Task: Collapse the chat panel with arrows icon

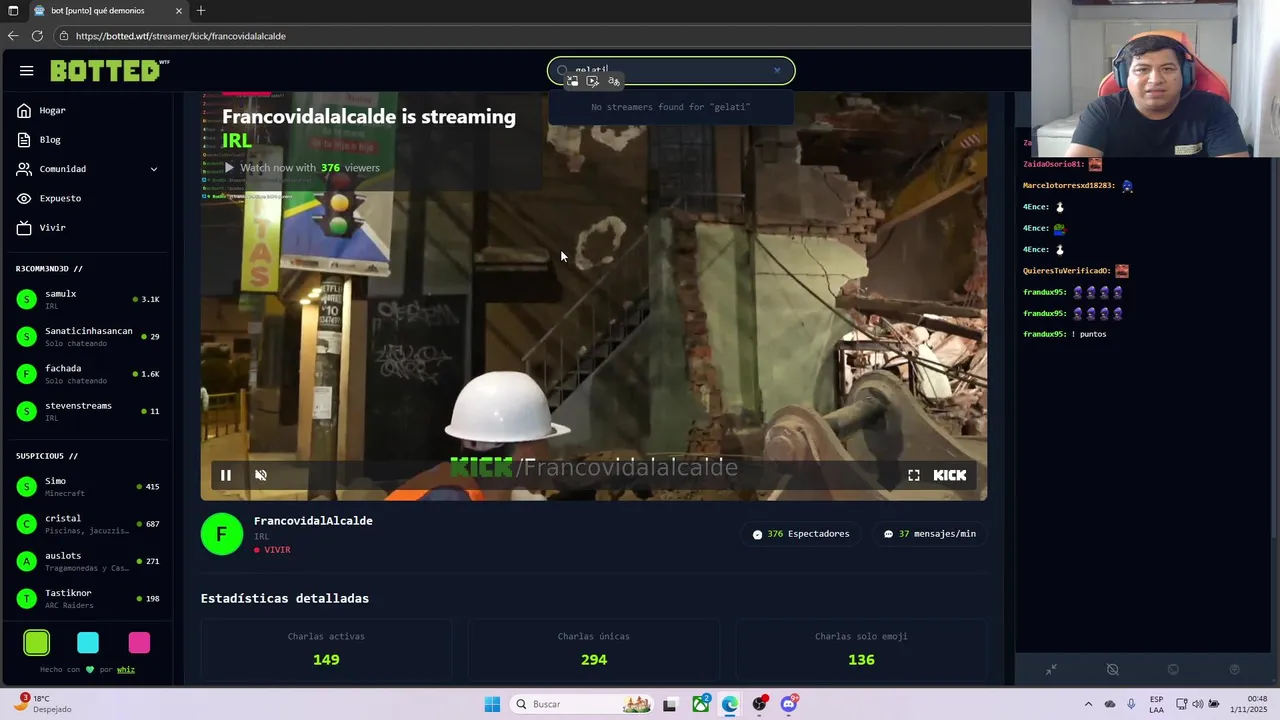Action: (1051, 670)
